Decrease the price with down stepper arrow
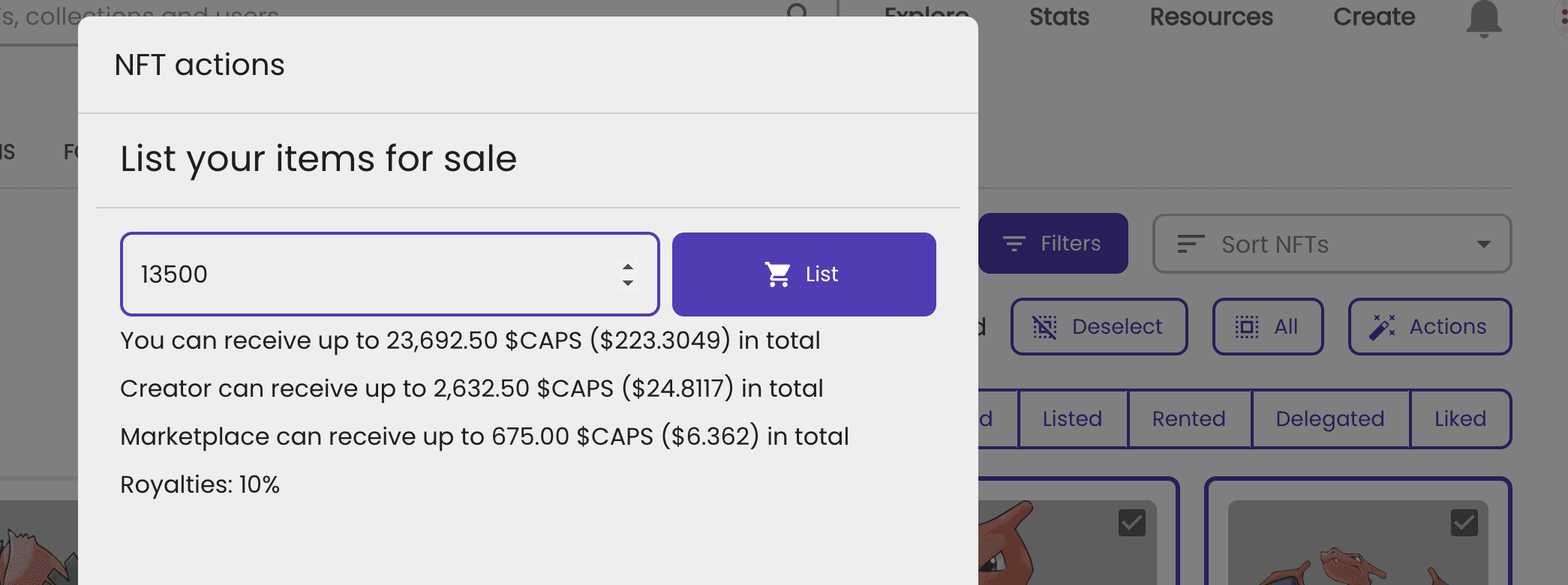 tap(628, 283)
